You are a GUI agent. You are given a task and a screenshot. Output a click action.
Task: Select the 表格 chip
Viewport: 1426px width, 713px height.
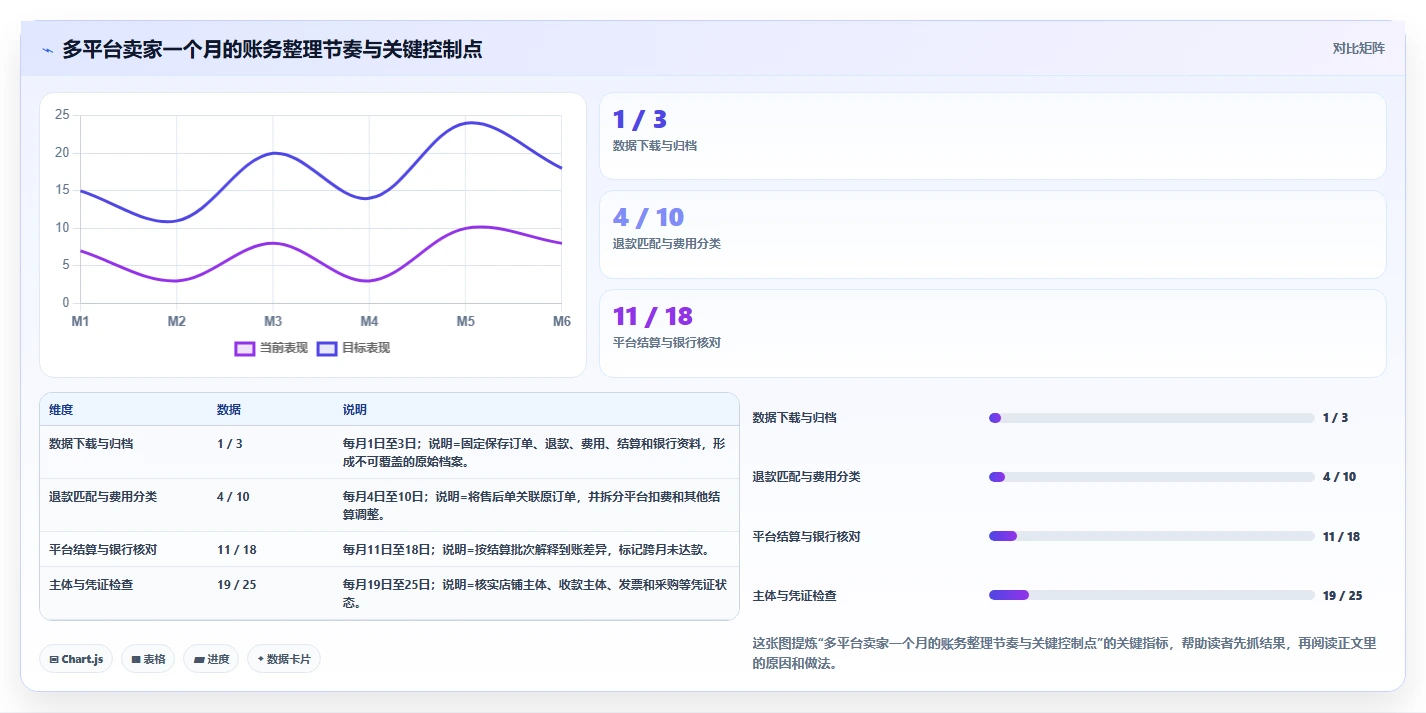click(148, 659)
